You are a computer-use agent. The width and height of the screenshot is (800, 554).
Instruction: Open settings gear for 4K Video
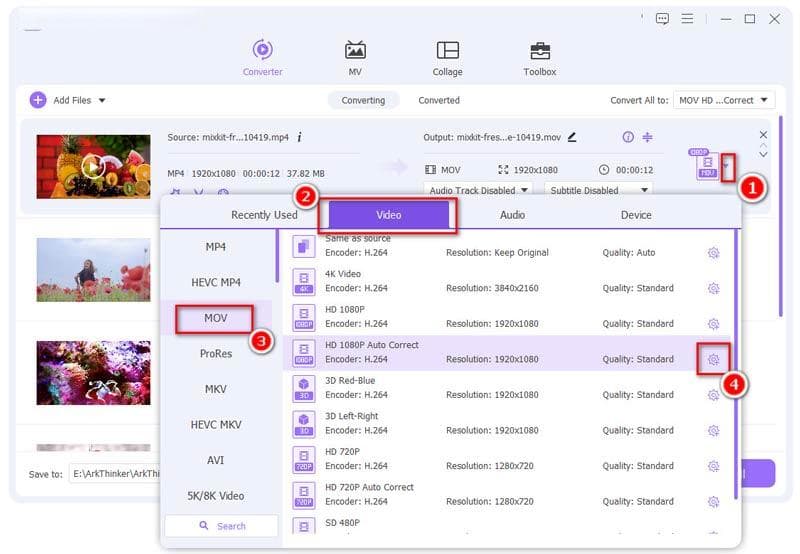(713, 288)
